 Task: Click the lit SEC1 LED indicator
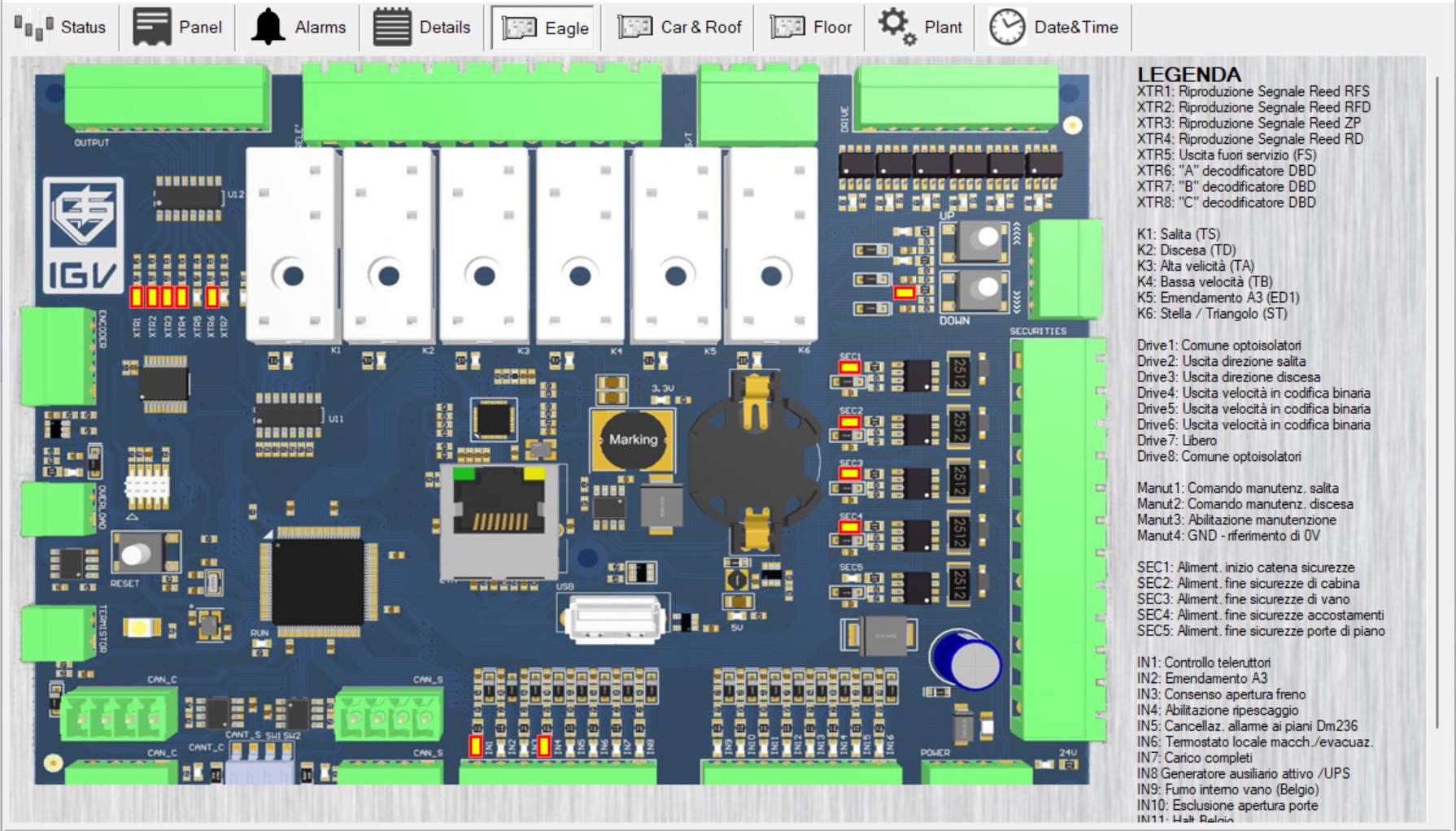849,368
